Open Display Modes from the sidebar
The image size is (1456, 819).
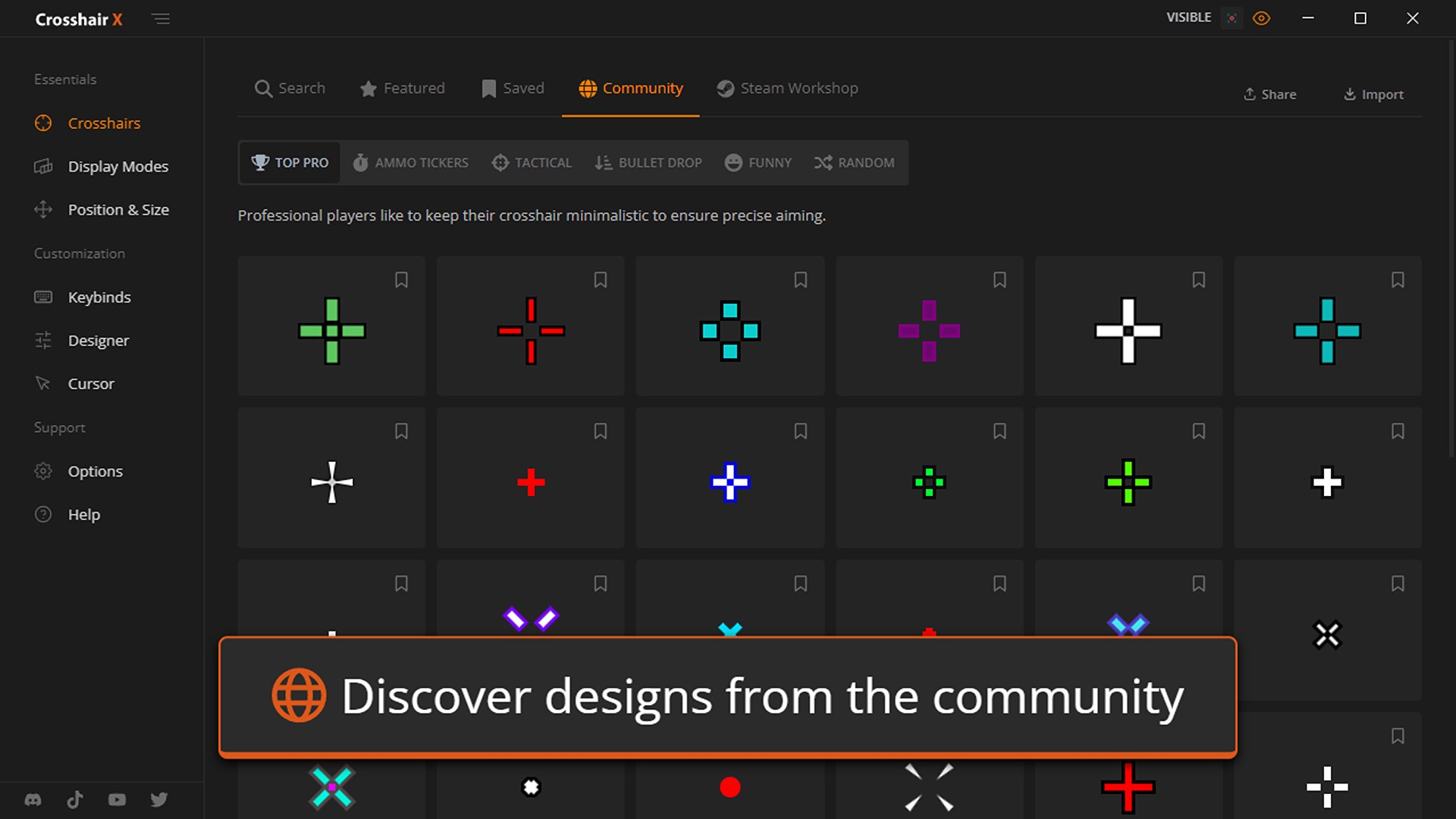click(x=118, y=166)
